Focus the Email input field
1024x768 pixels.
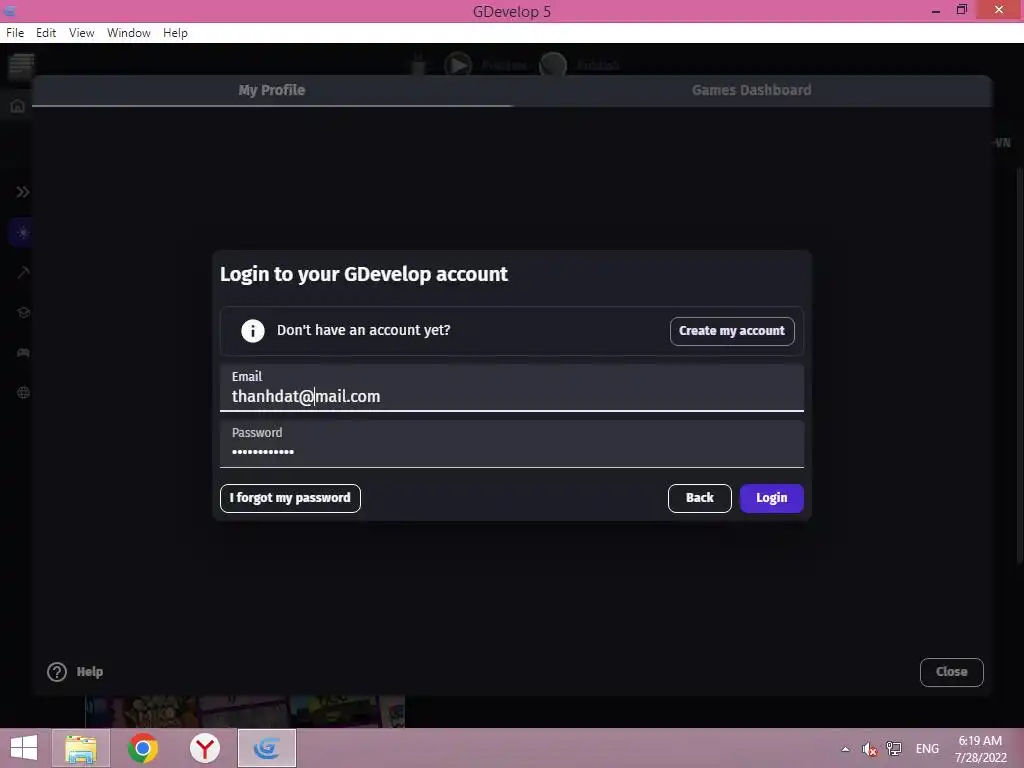click(511, 388)
